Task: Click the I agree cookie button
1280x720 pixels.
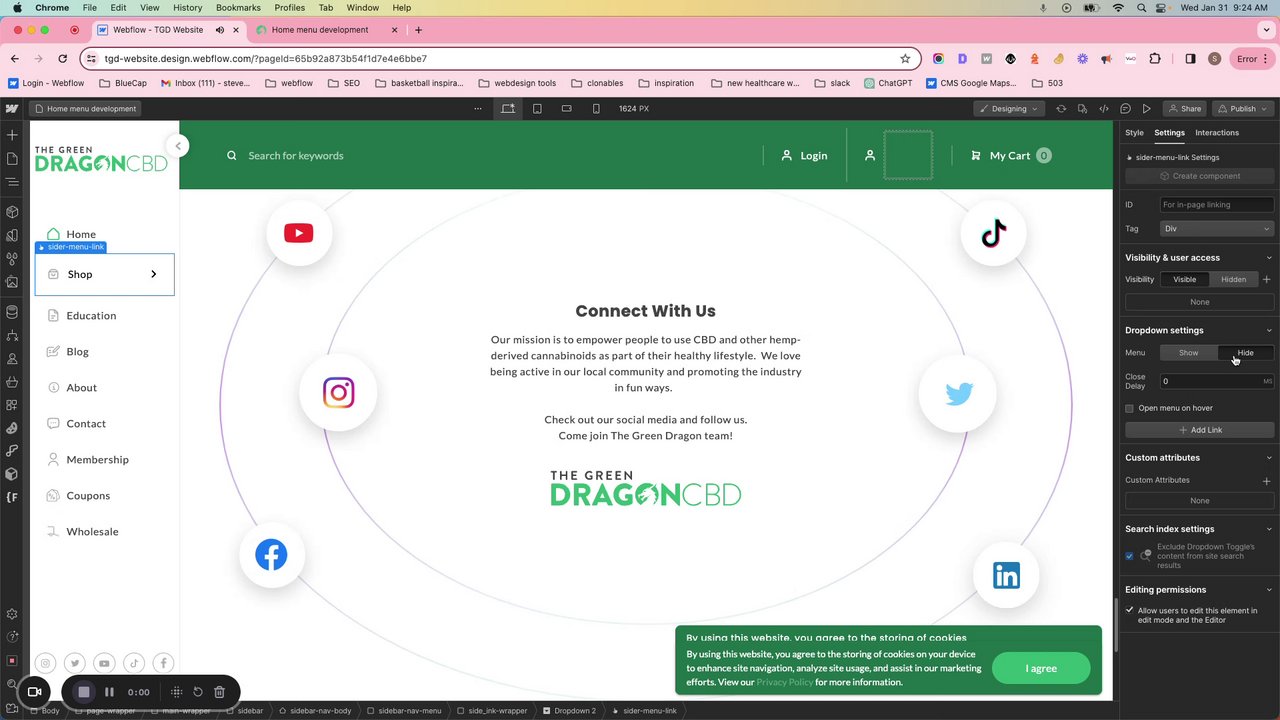Action: click(x=1041, y=668)
